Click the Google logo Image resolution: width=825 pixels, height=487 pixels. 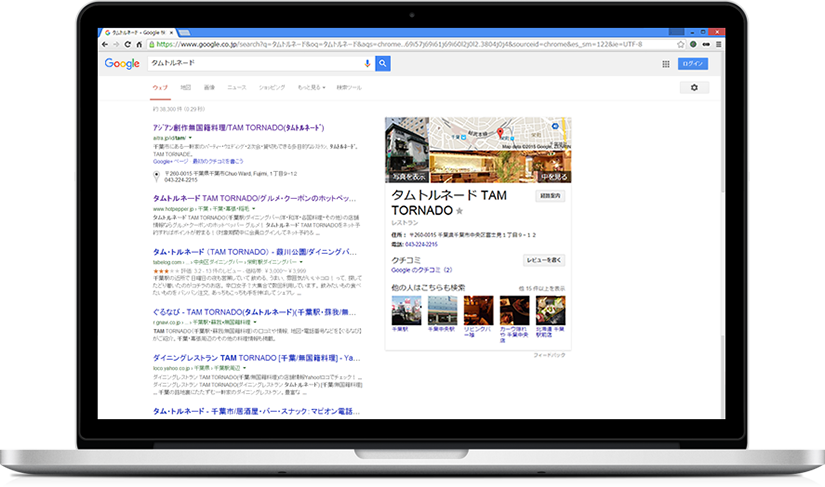pyautogui.click(x=122, y=64)
